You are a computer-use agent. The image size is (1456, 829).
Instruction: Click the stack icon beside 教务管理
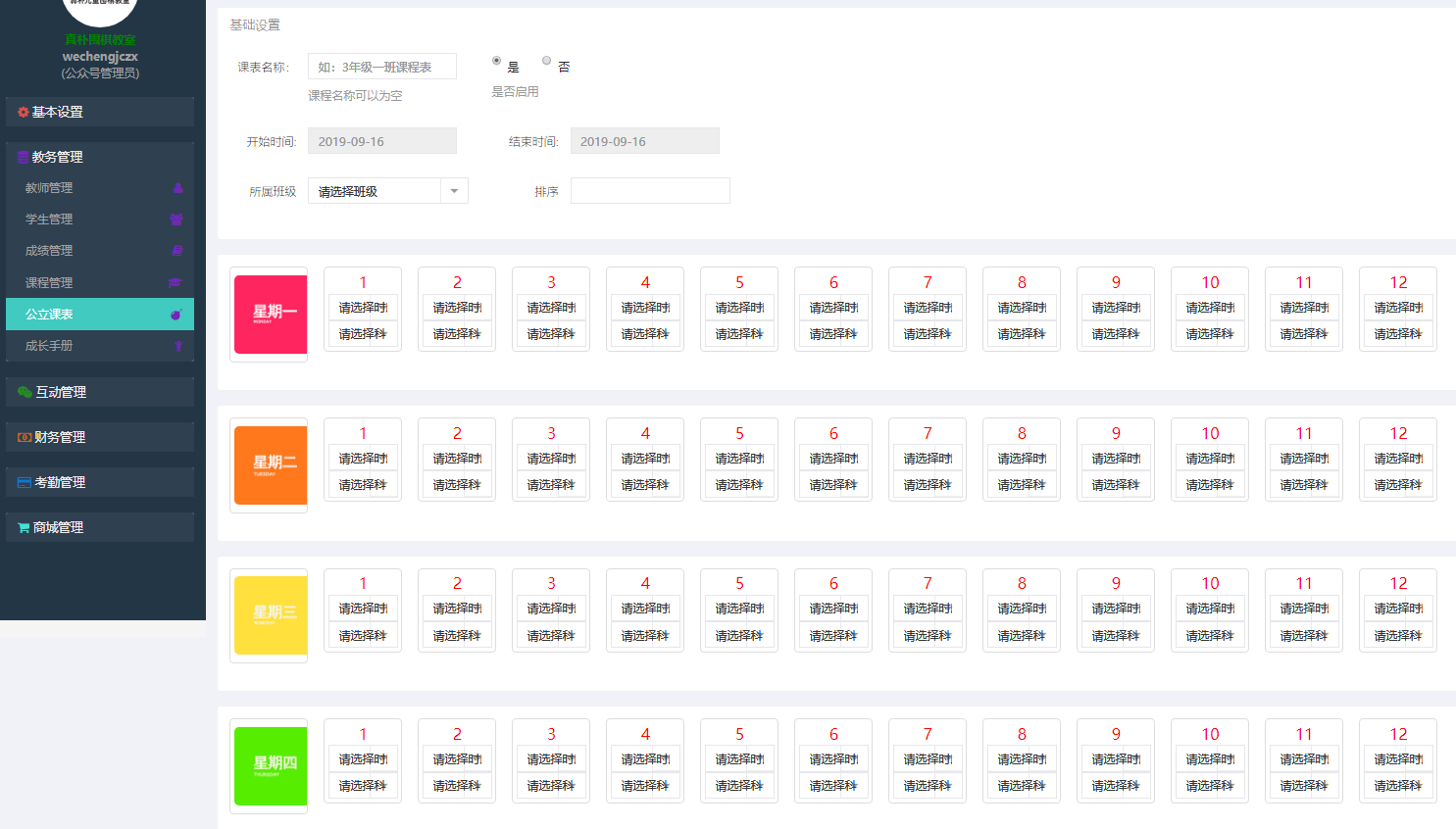click(24, 157)
